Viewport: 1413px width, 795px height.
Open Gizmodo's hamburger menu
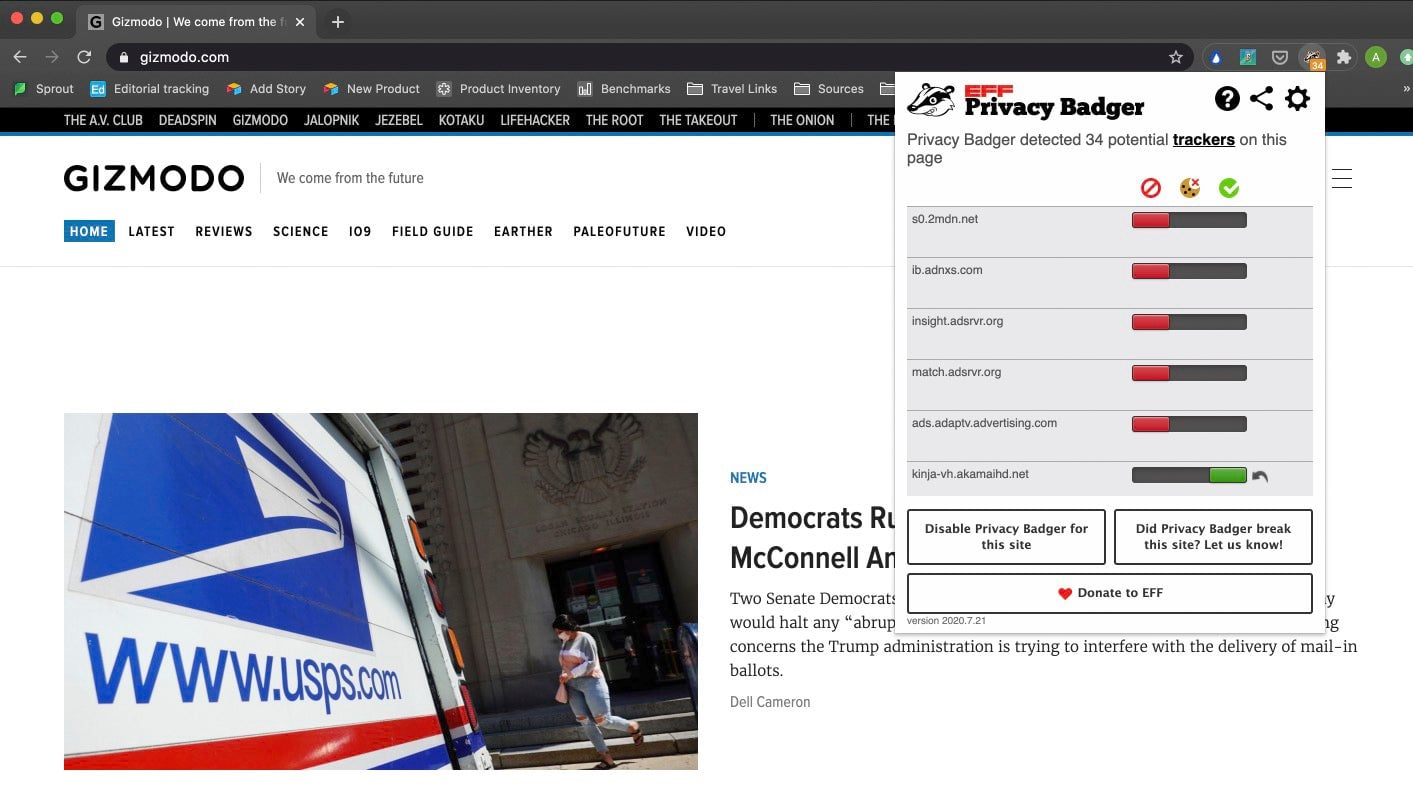click(x=1341, y=179)
